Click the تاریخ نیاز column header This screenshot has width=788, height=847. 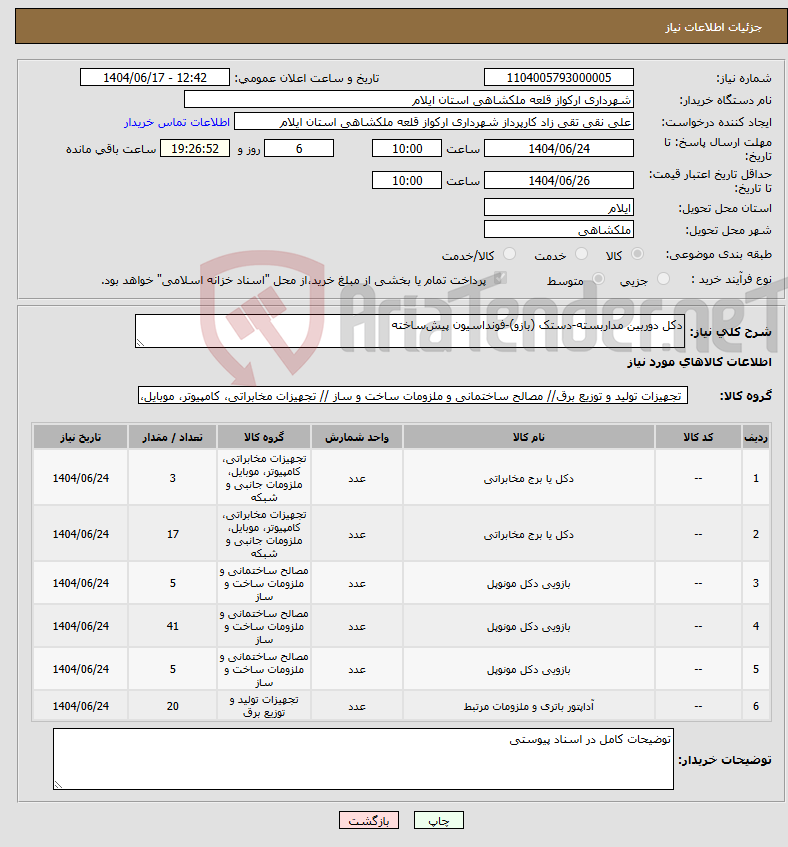point(80,437)
